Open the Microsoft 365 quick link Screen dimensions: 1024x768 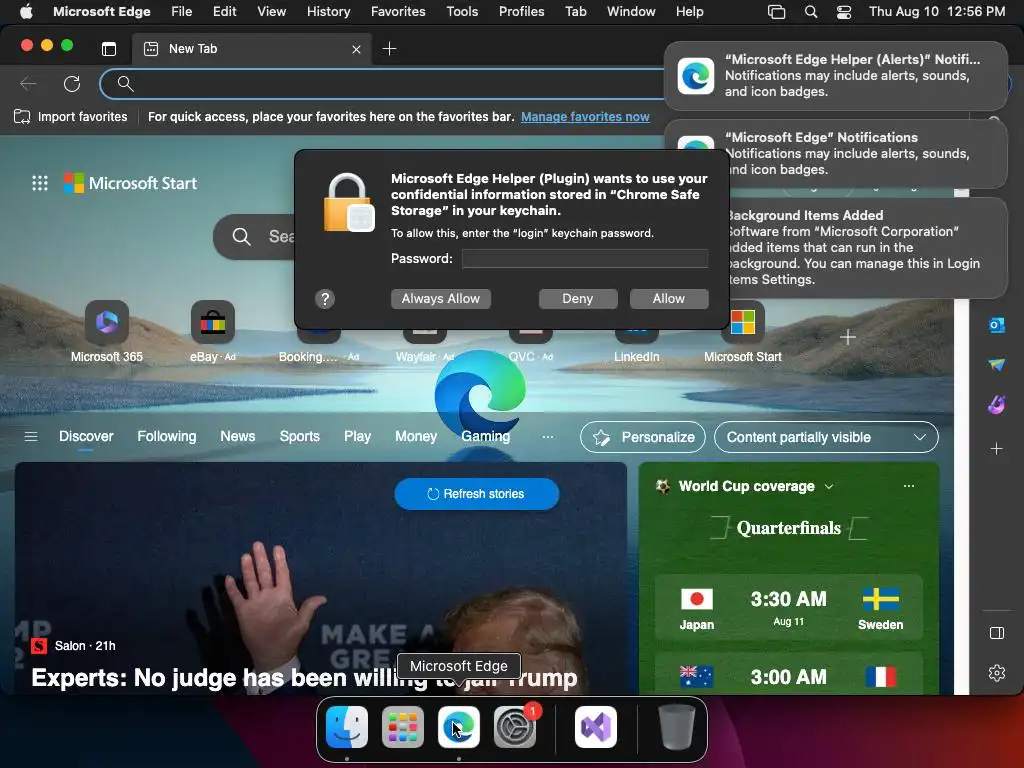pos(106,331)
